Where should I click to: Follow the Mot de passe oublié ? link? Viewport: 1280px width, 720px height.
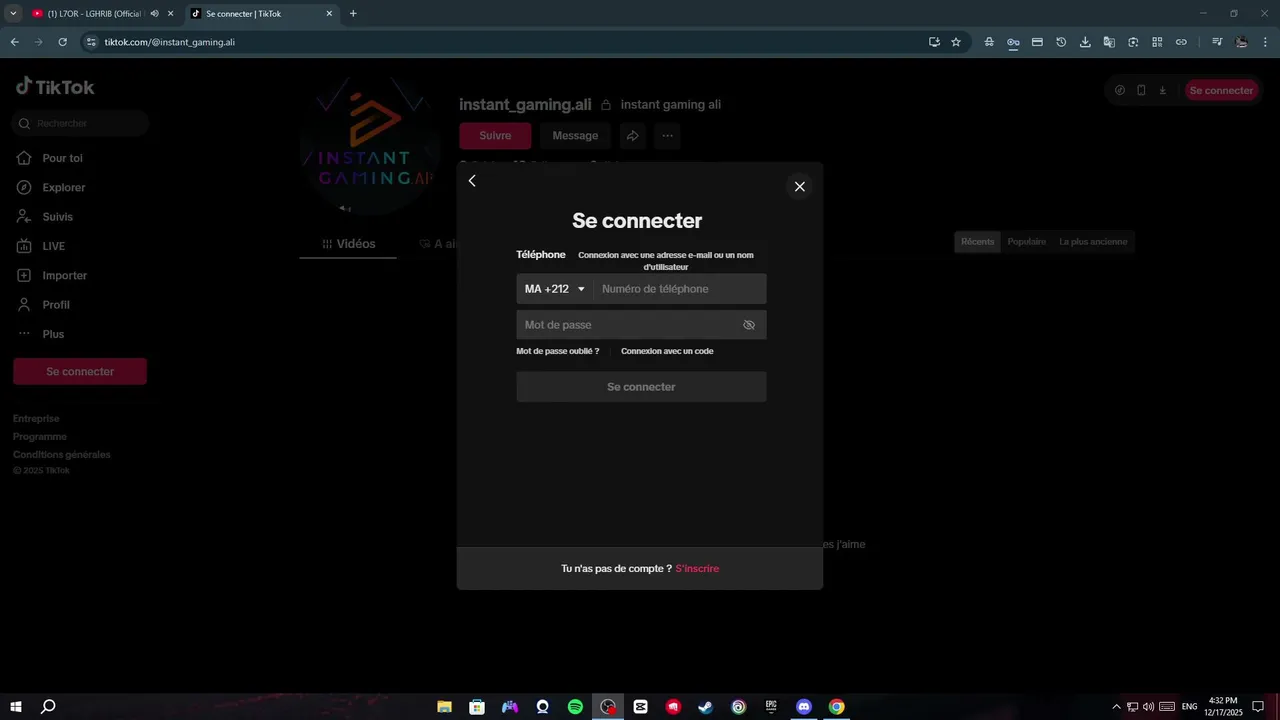[558, 351]
